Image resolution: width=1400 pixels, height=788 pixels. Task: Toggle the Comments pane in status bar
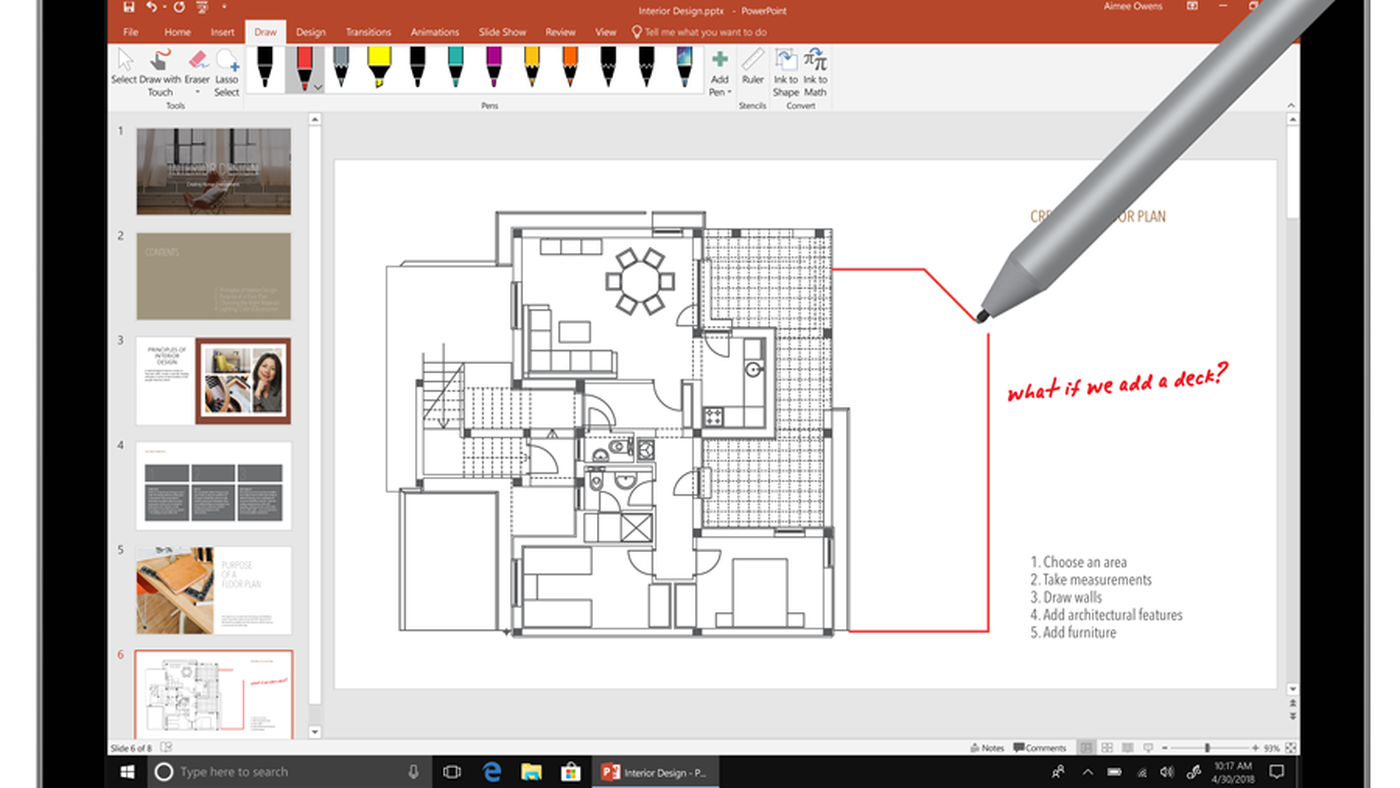[1040, 748]
